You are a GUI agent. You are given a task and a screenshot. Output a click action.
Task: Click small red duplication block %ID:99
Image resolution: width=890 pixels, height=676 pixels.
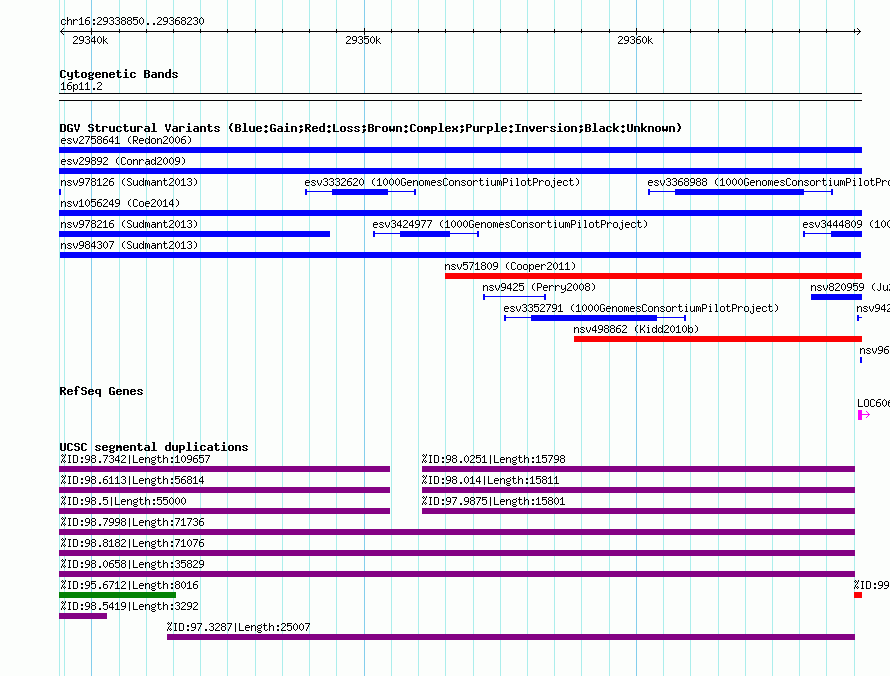click(x=858, y=595)
